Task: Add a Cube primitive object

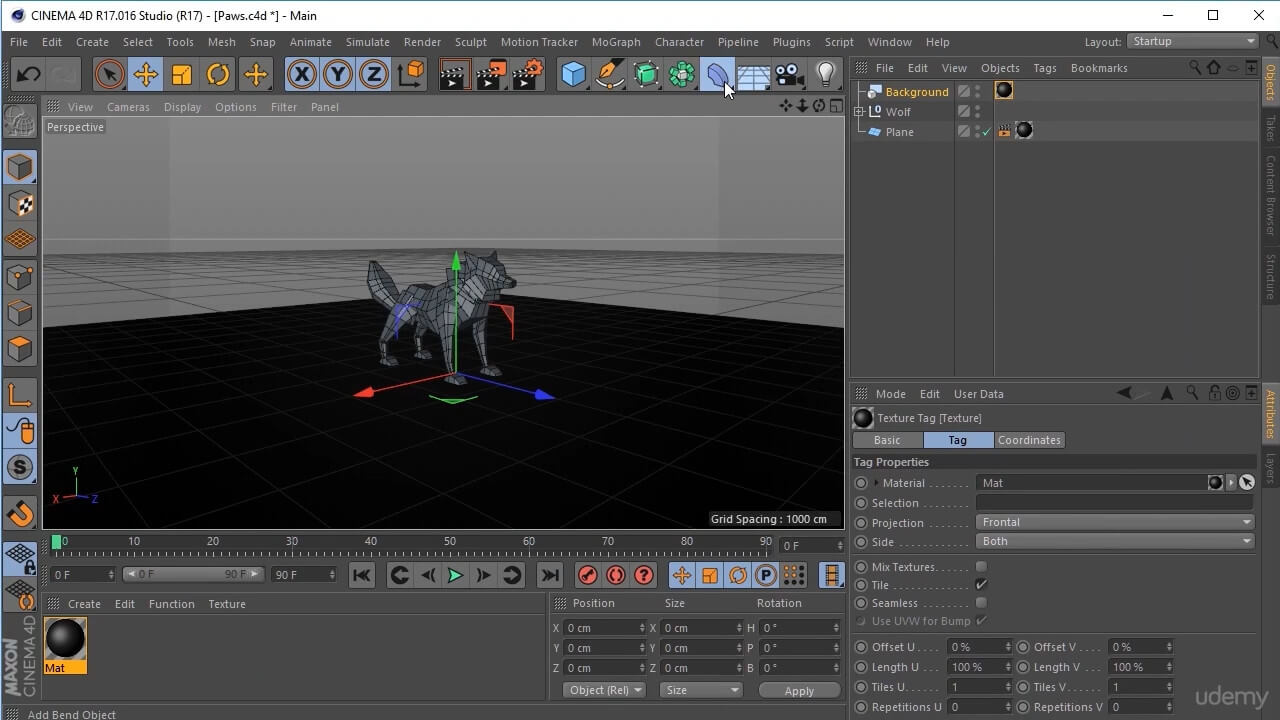Action: pyautogui.click(x=573, y=75)
